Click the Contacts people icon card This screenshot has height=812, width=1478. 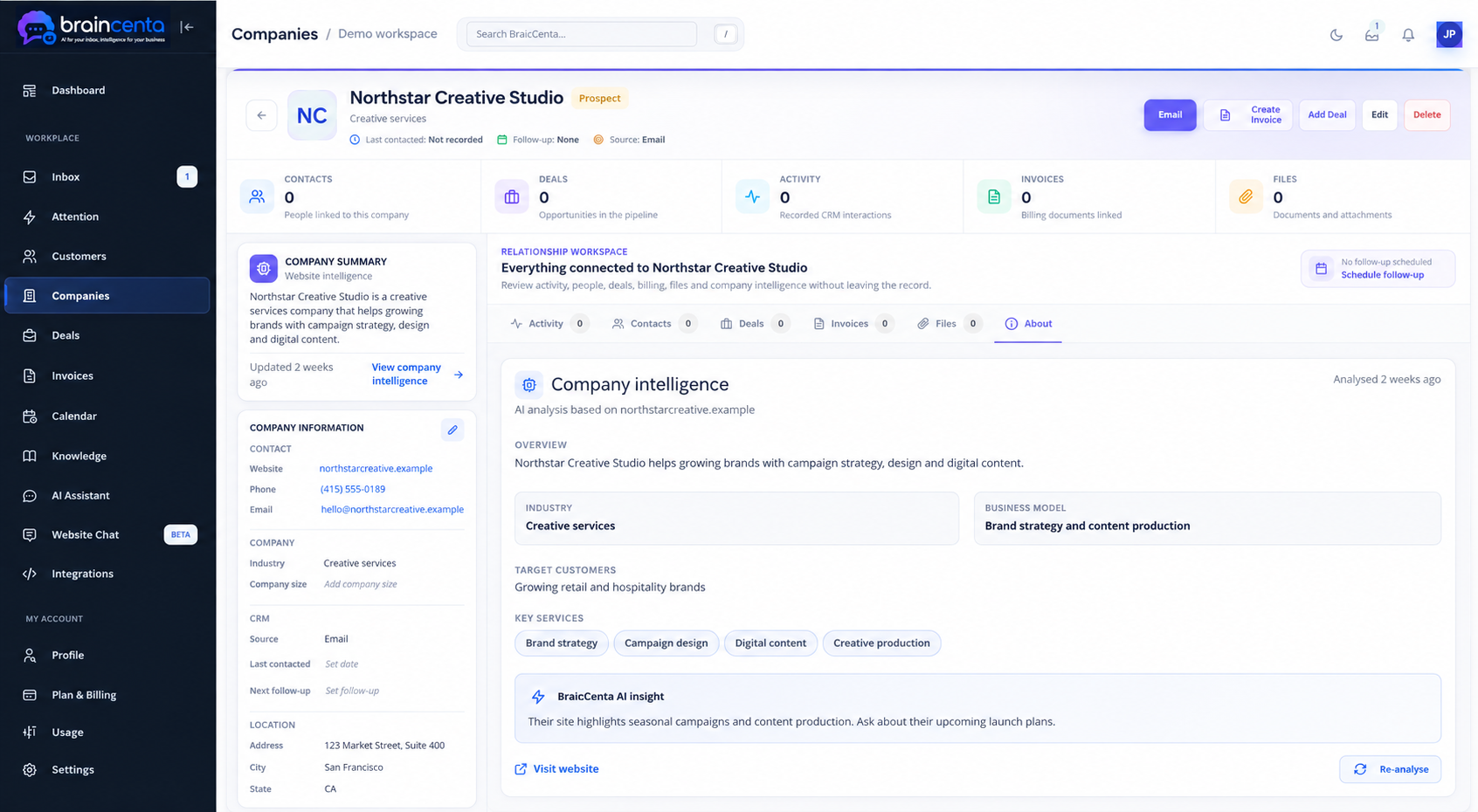(x=257, y=196)
